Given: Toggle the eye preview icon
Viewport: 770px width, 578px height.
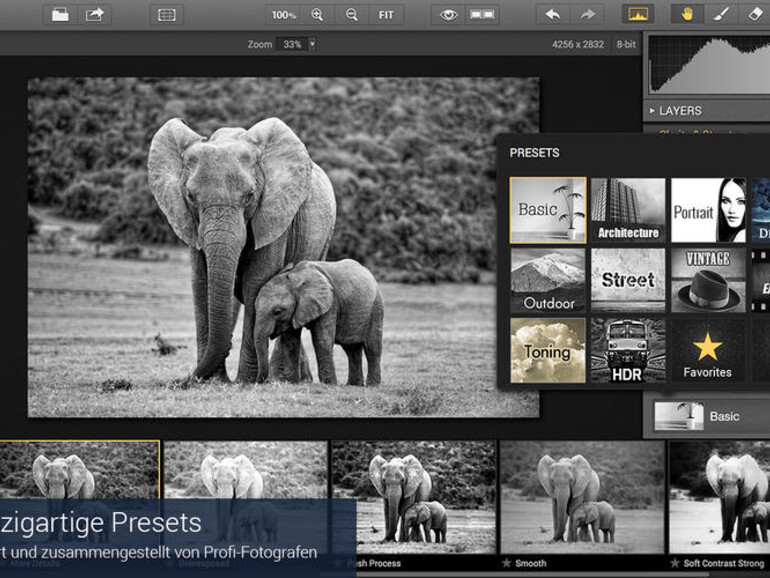Looking at the screenshot, I should 449,15.
